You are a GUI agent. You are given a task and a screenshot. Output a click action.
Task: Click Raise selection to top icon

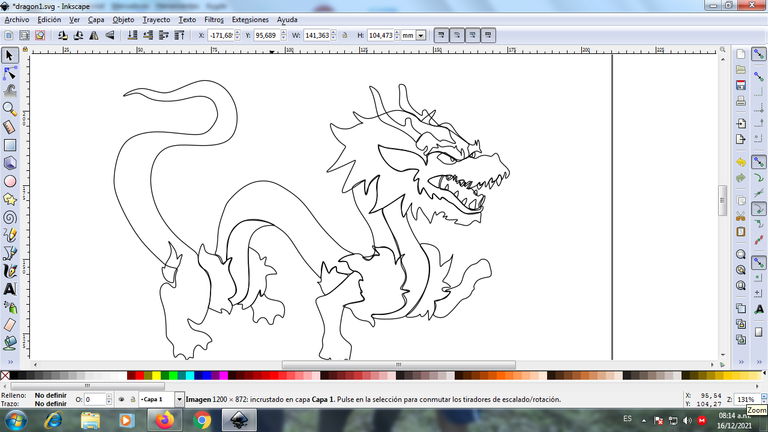[x=179, y=35]
